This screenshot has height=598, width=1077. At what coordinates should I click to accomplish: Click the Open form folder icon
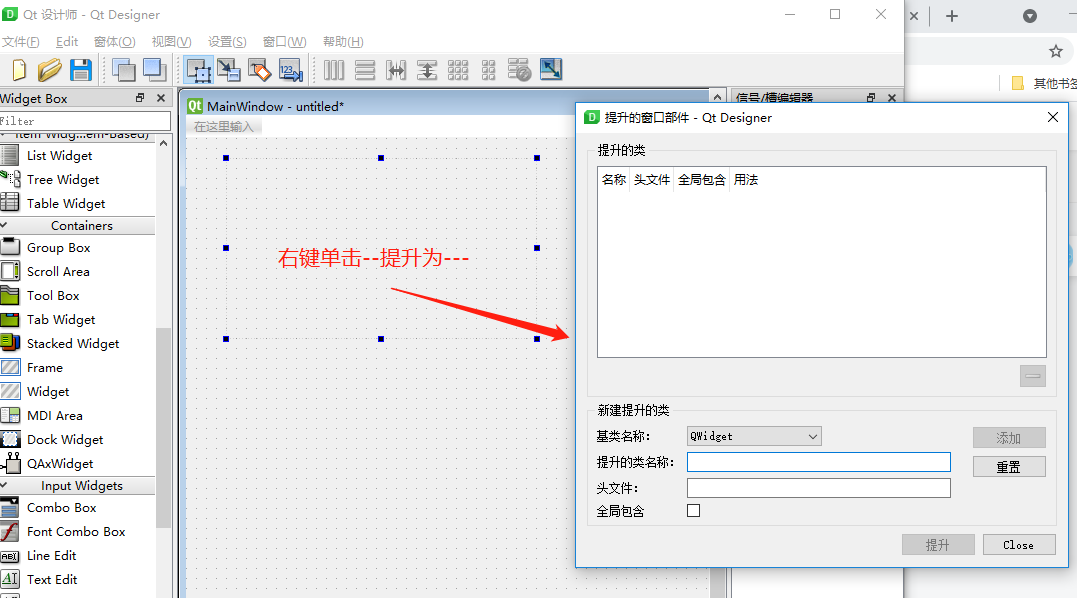(49, 70)
